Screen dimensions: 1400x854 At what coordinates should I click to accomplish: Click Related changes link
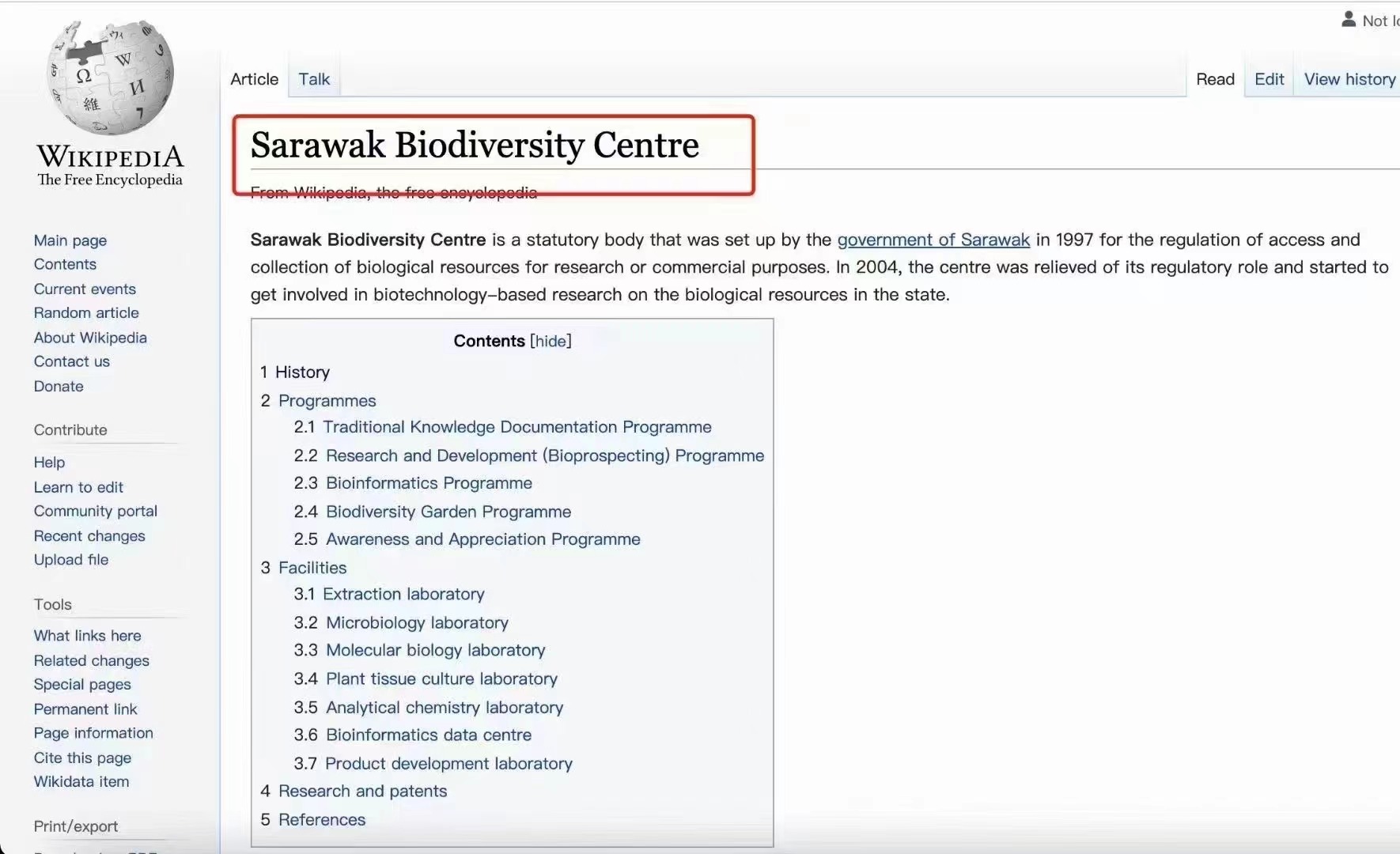(92, 660)
